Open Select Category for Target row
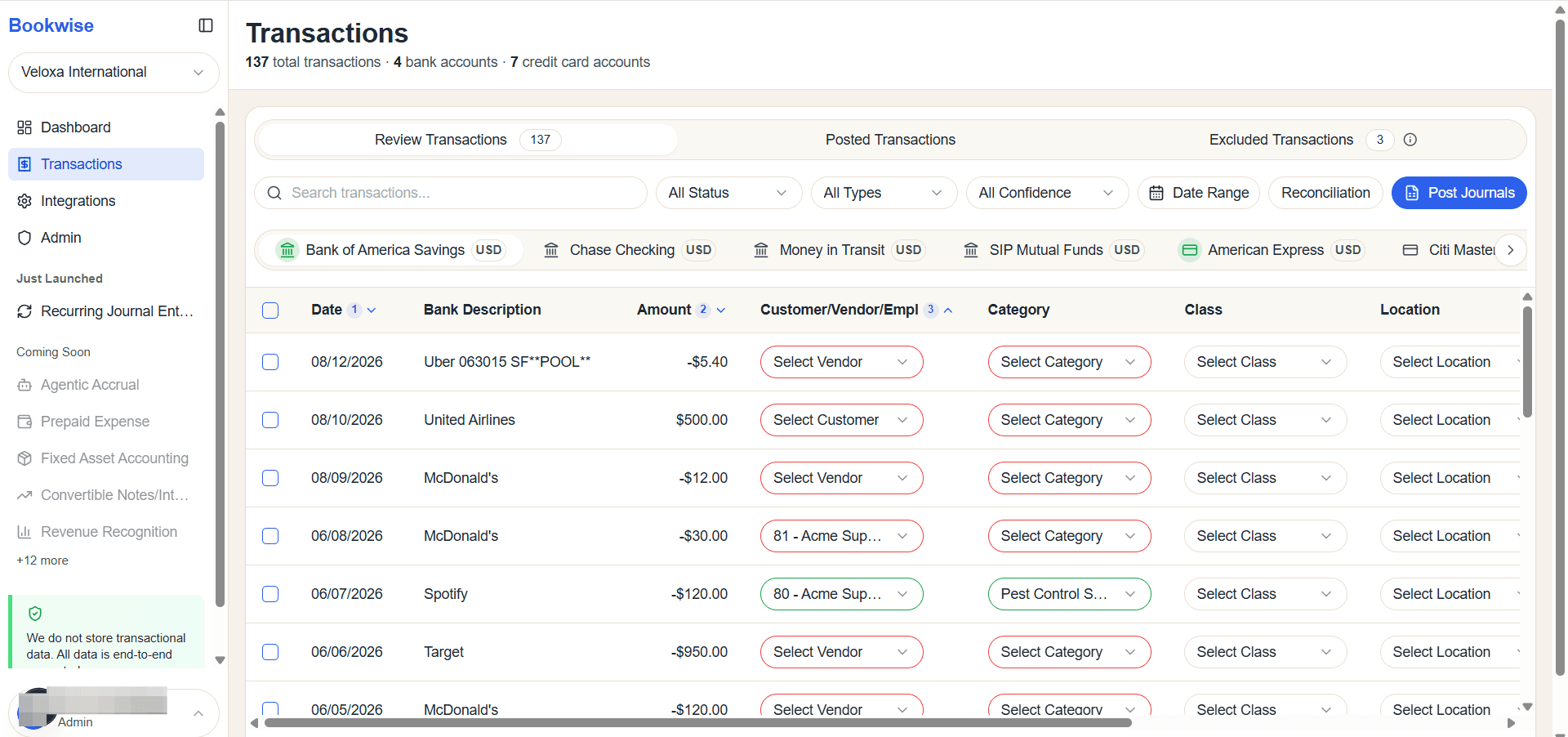 pos(1070,652)
